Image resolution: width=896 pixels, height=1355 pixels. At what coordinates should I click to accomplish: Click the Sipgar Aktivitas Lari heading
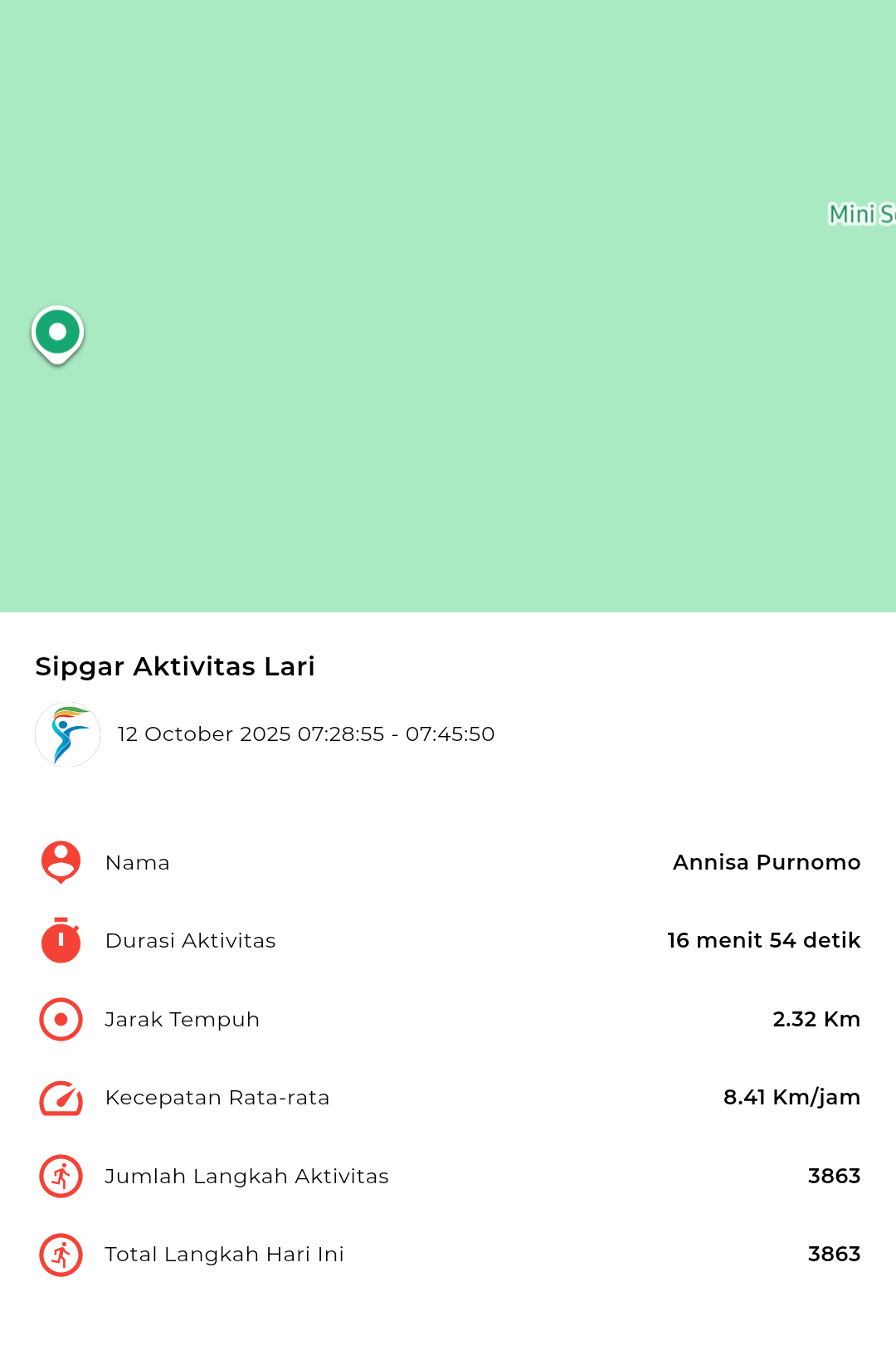(x=175, y=666)
